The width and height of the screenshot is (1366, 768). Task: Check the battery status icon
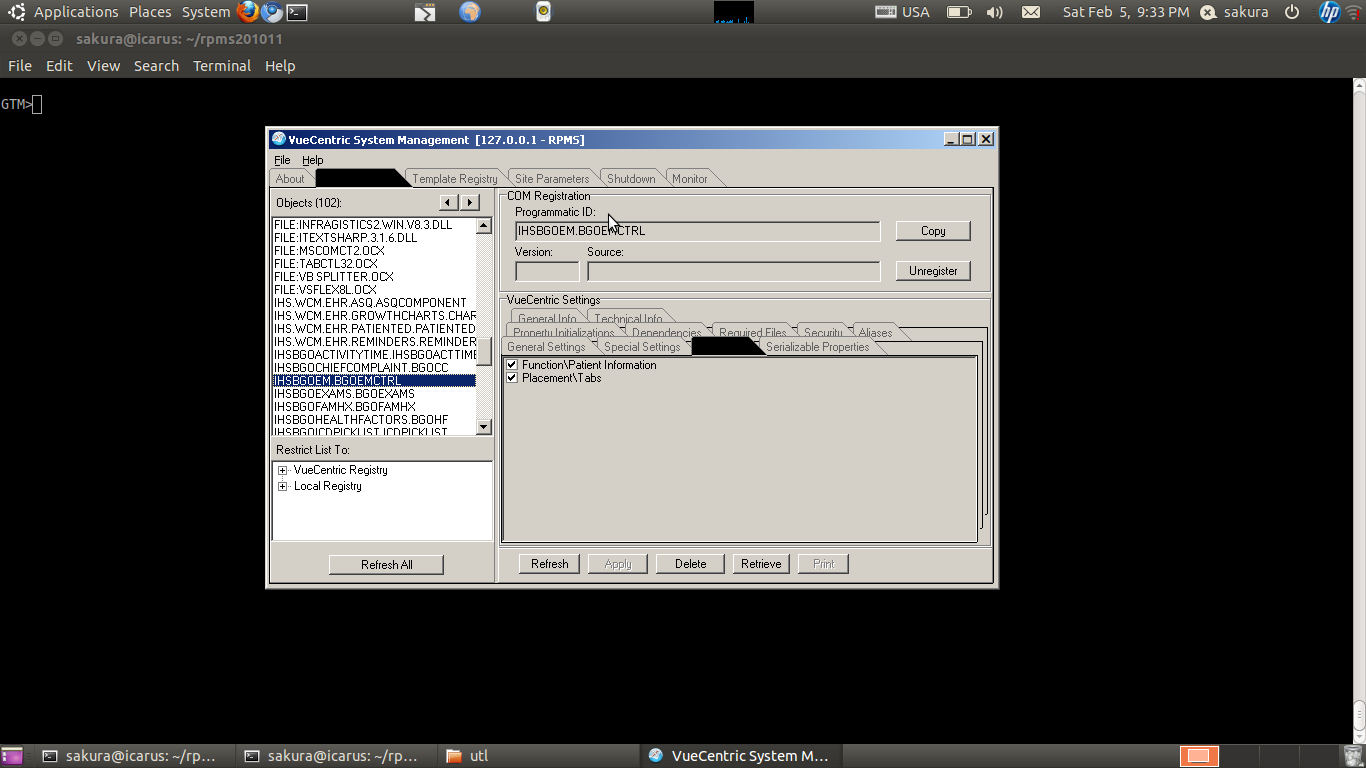[x=958, y=12]
